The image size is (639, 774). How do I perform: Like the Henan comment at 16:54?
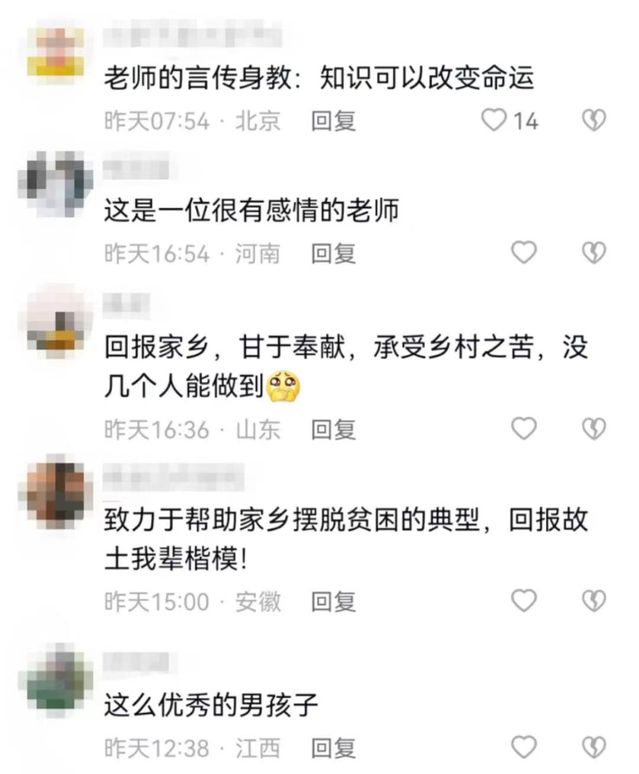pyautogui.click(x=524, y=252)
